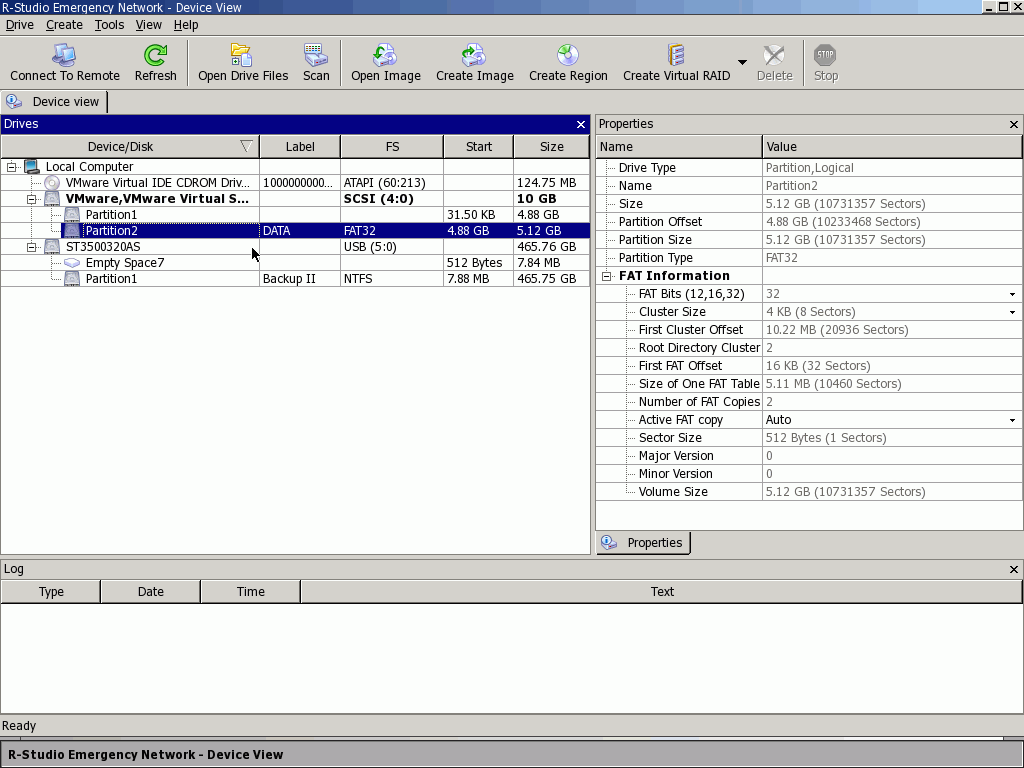Click the ST3500320AS hard drive icon

click(x=52, y=247)
